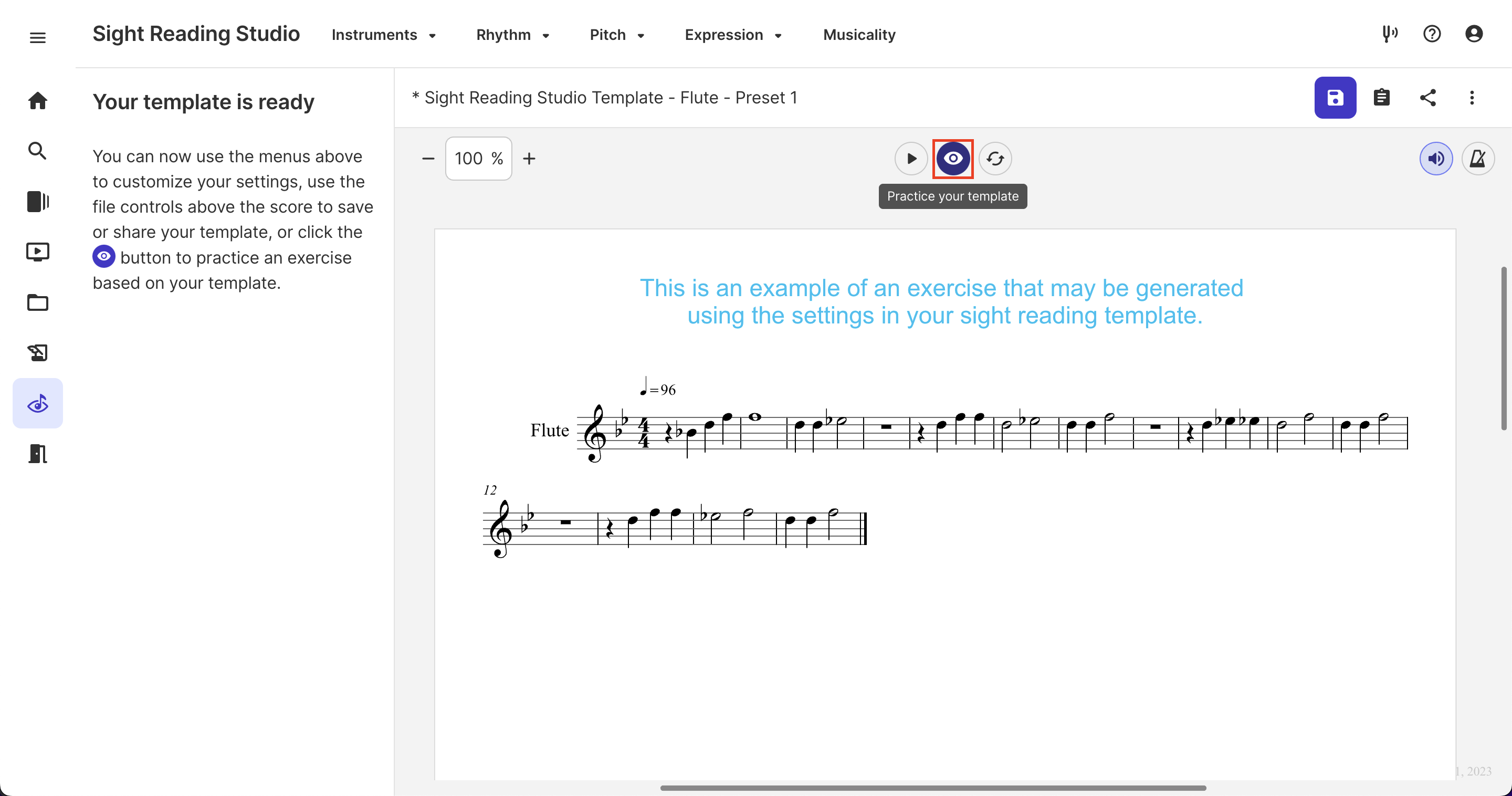Click the Home icon in sidebar
The image size is (1512, 796).
[x=38, y=100]
